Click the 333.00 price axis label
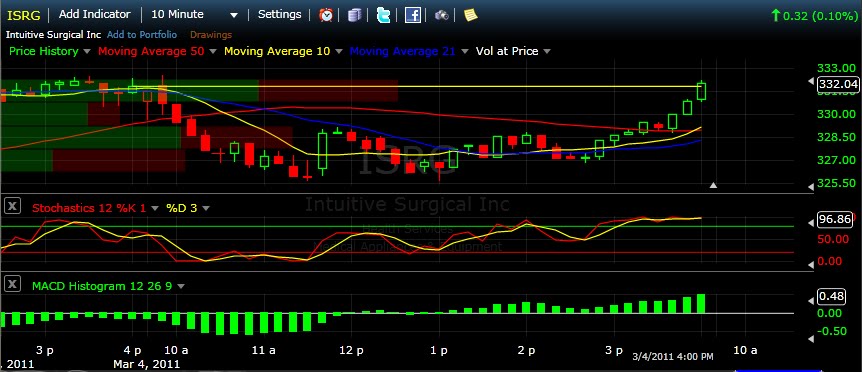The height and width of the screenshot is (372, 862). [x=837, y=68]
